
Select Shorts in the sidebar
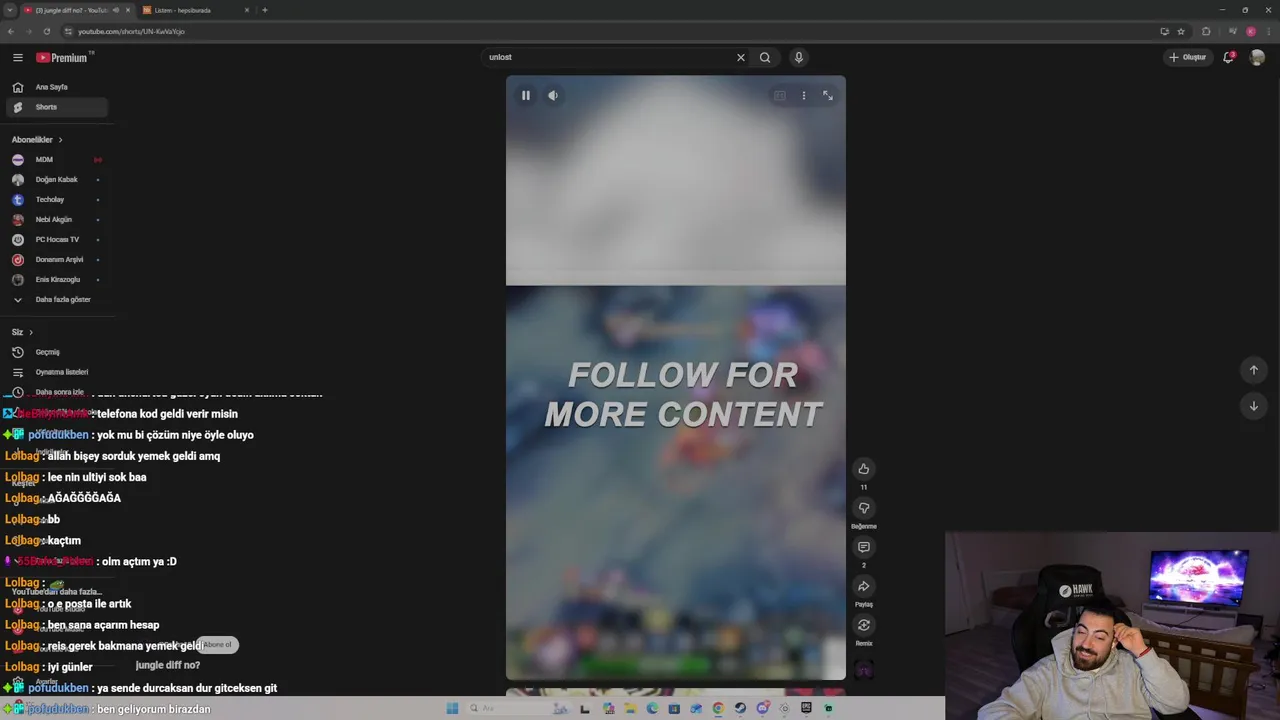point(57,107)
